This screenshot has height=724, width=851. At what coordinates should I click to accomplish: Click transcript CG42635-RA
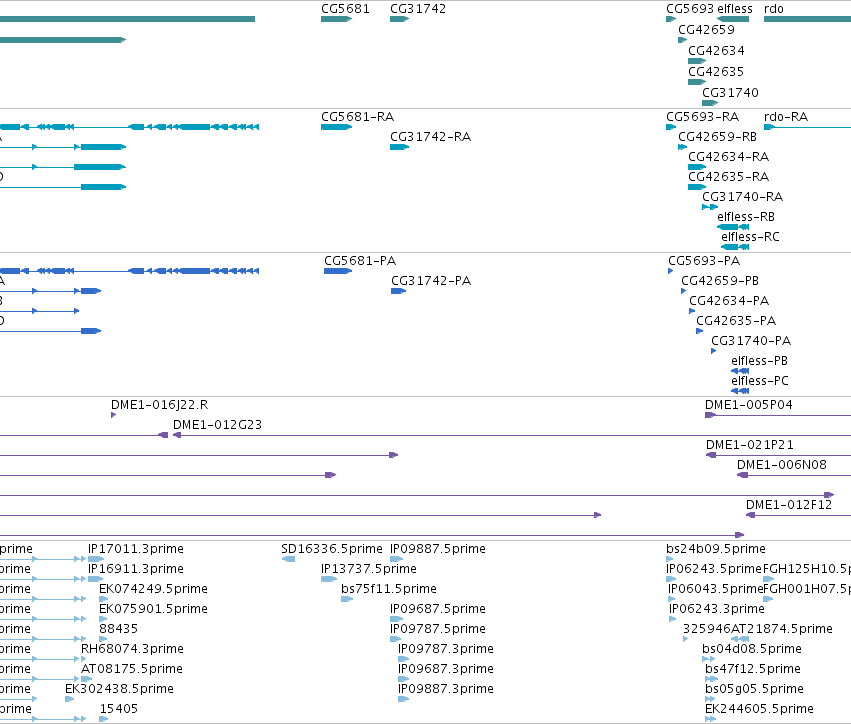[x=697, y=187]
